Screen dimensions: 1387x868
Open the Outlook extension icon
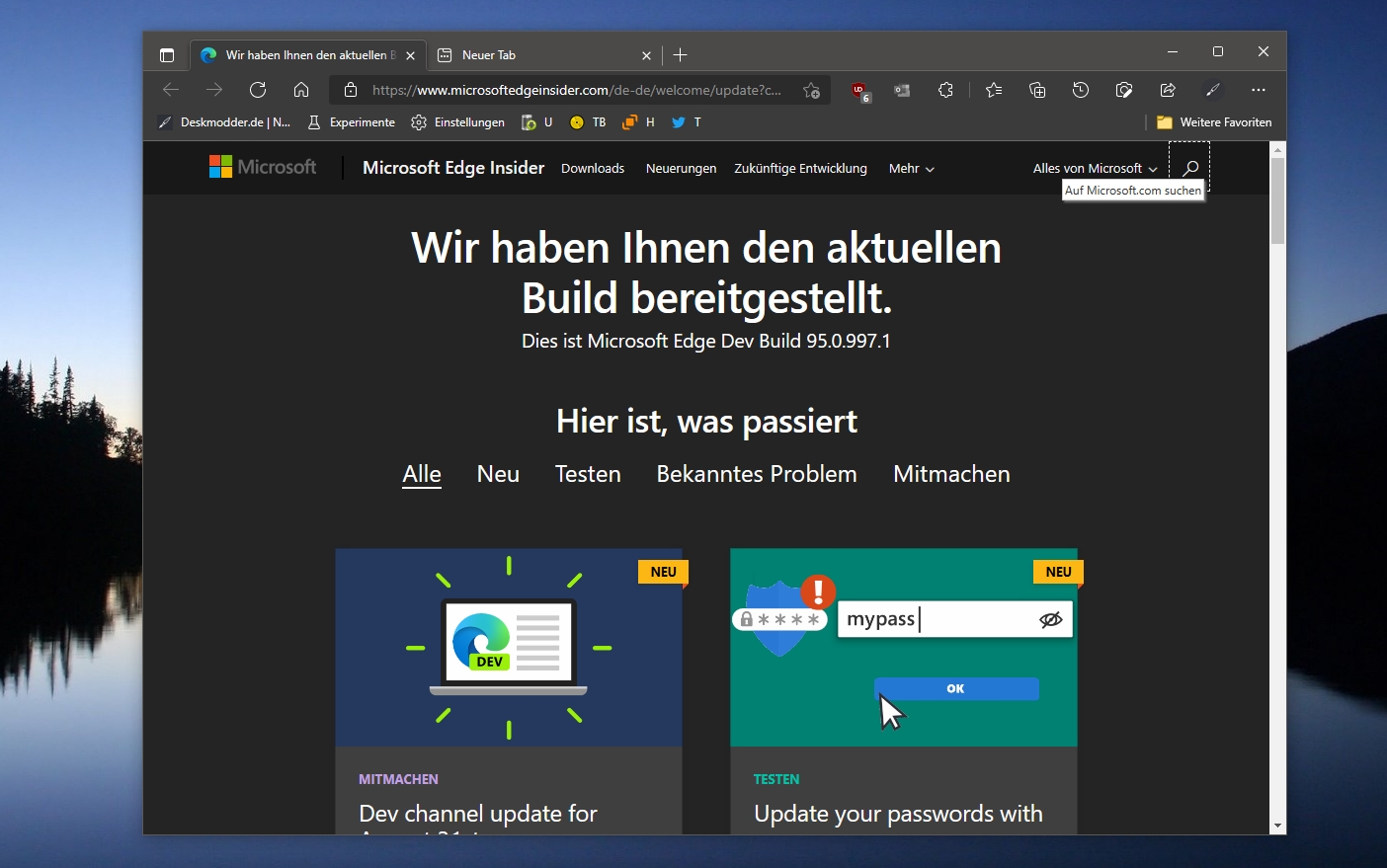pyautogui.click(x=902, y=90)
